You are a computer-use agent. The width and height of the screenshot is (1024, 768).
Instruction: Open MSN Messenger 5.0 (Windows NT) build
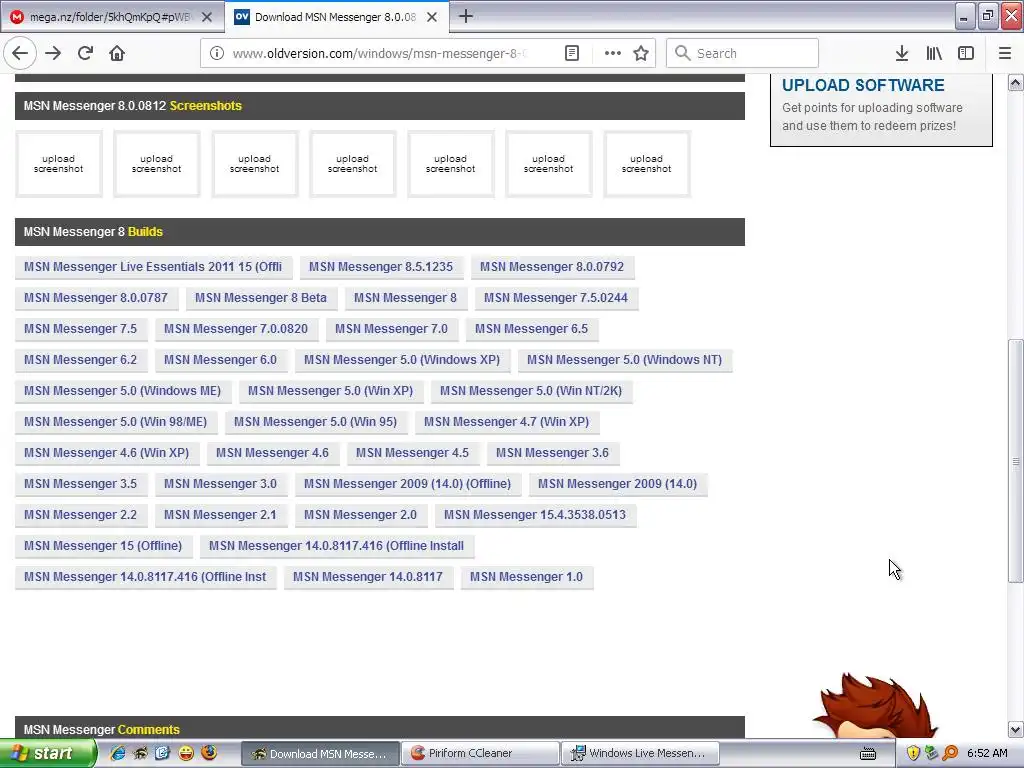click(x=624, y=360)
